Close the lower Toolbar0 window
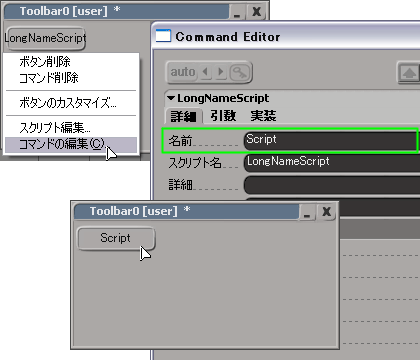Viewport: 420px width, 360px height. pyautogui.click(x=327, y=212)
